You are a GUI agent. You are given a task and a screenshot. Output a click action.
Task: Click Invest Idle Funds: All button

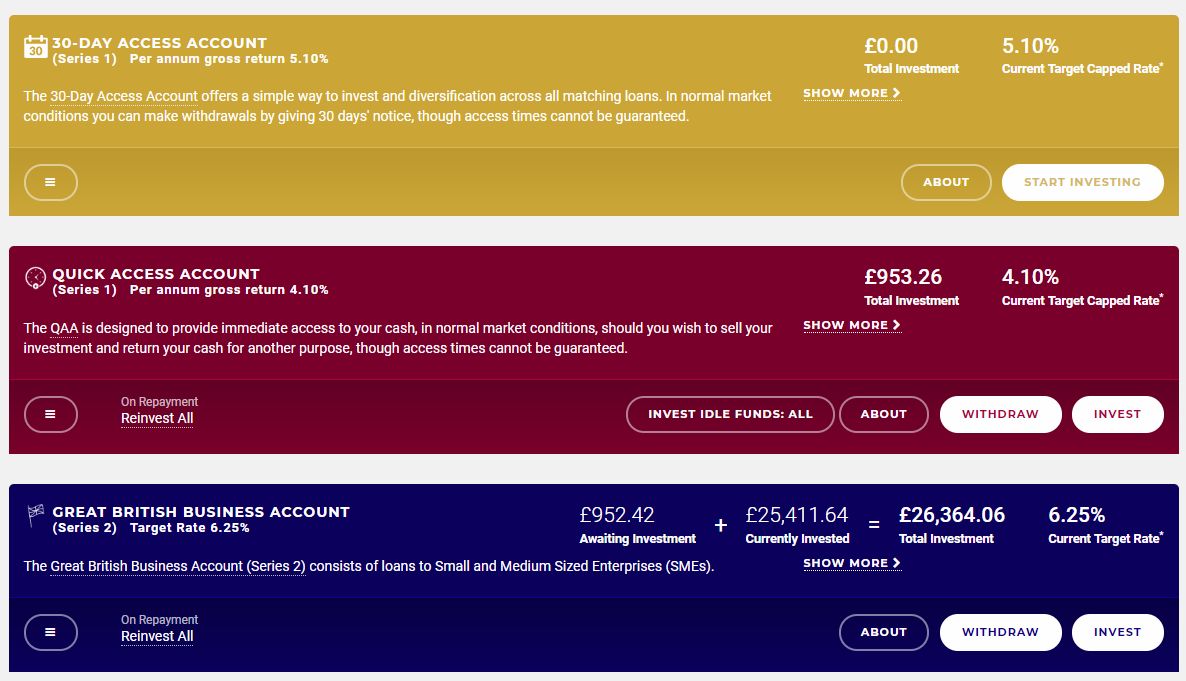(x=730, y=414)
